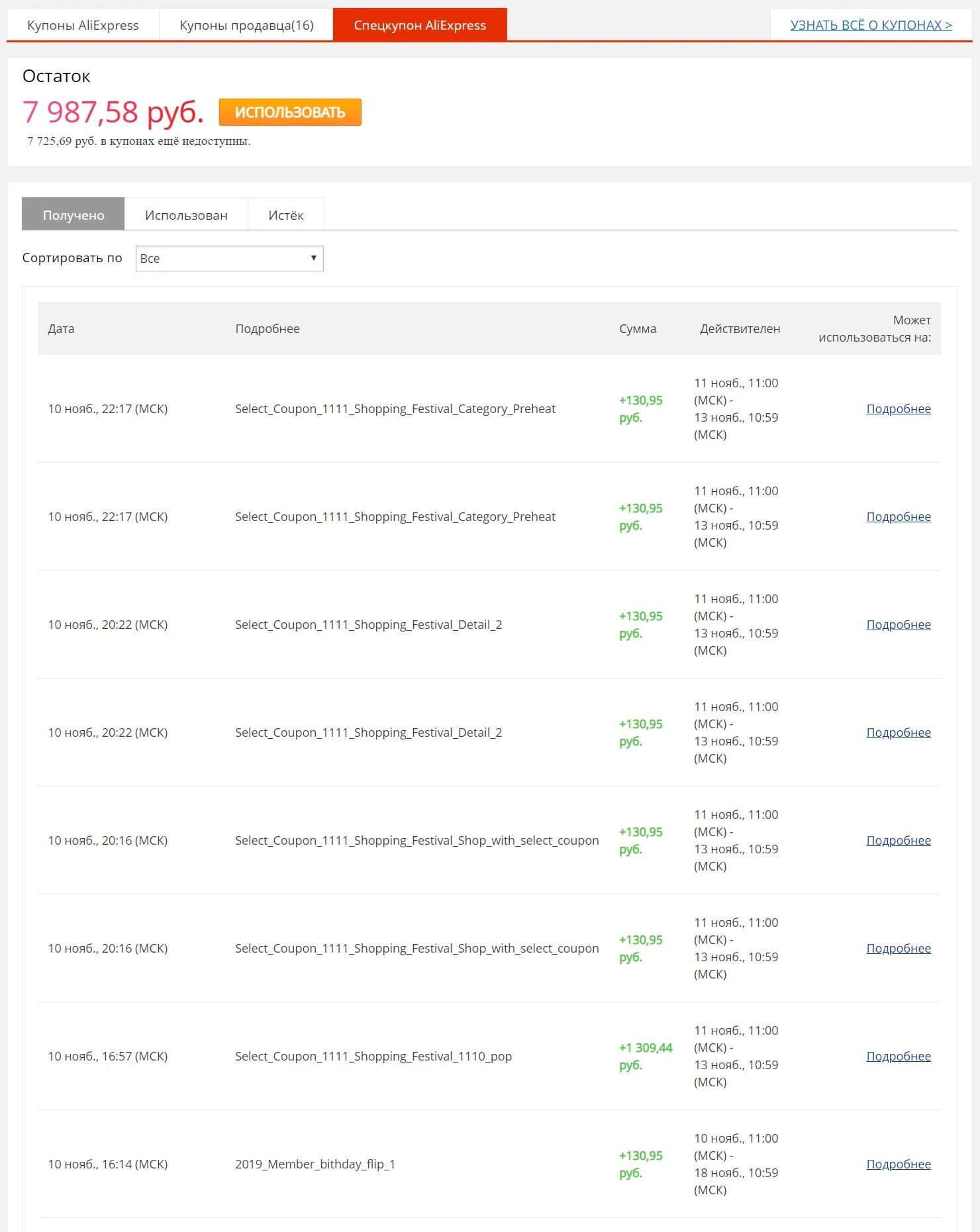980x1232 pixels.
Task: Click the Сумма column header
Action: tap(638, 328)
